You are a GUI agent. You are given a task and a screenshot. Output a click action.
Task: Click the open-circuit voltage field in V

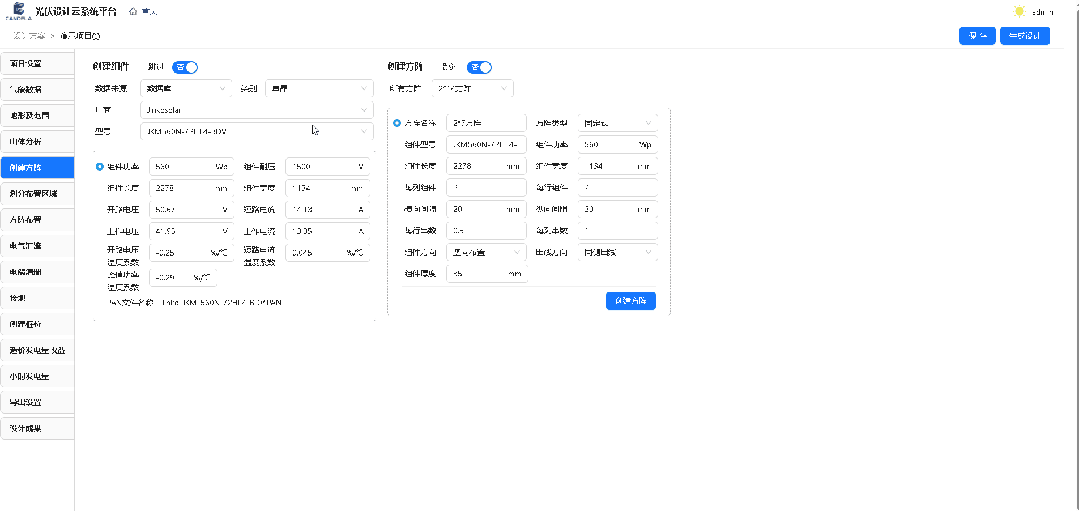[x=191, y=210]
